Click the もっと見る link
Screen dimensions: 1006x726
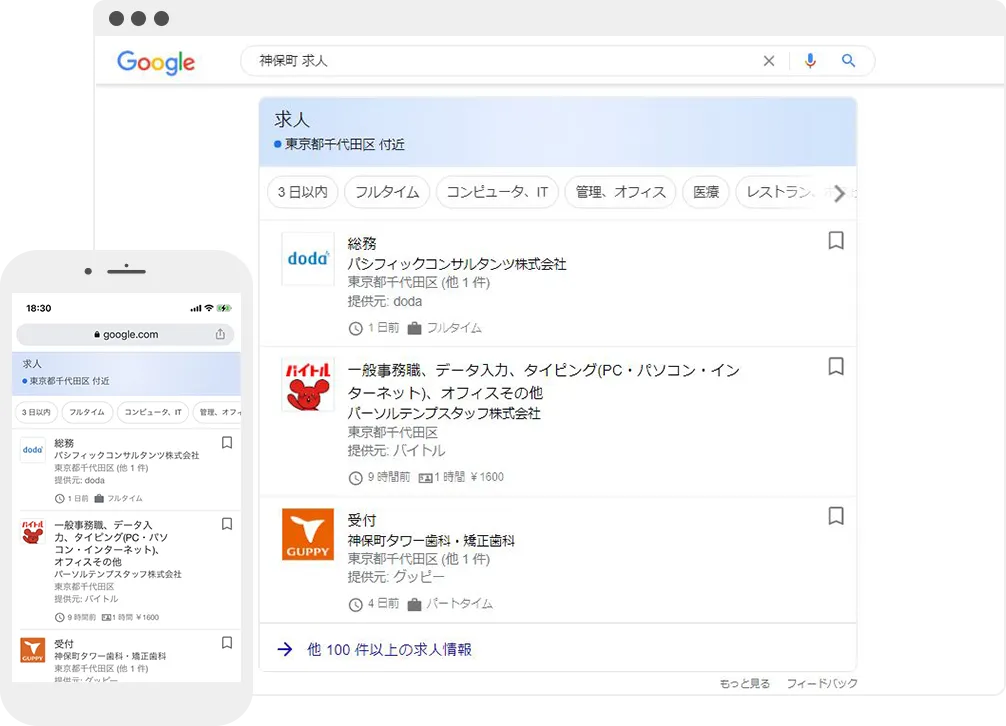point(745,684)
